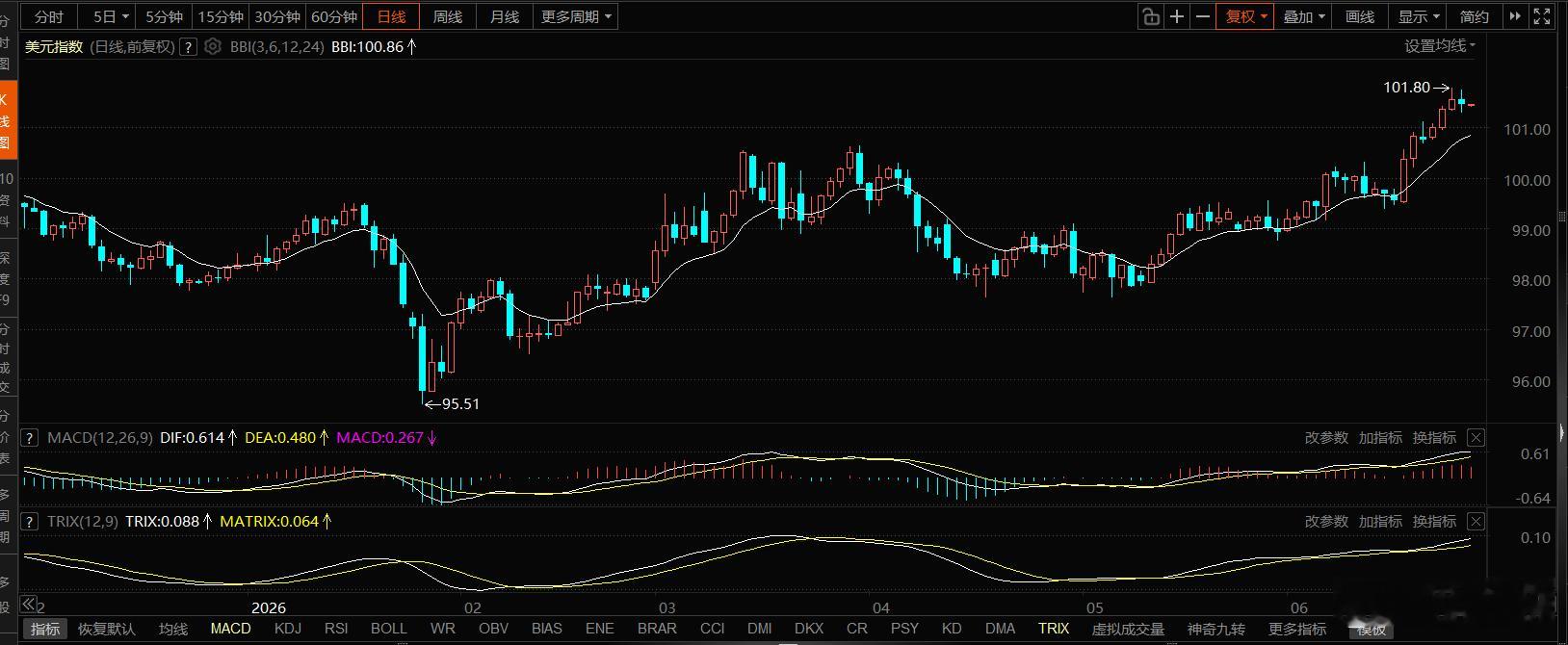Select WR indicator
This screenshot has width=1568, height=645.
tap(443, 629)
